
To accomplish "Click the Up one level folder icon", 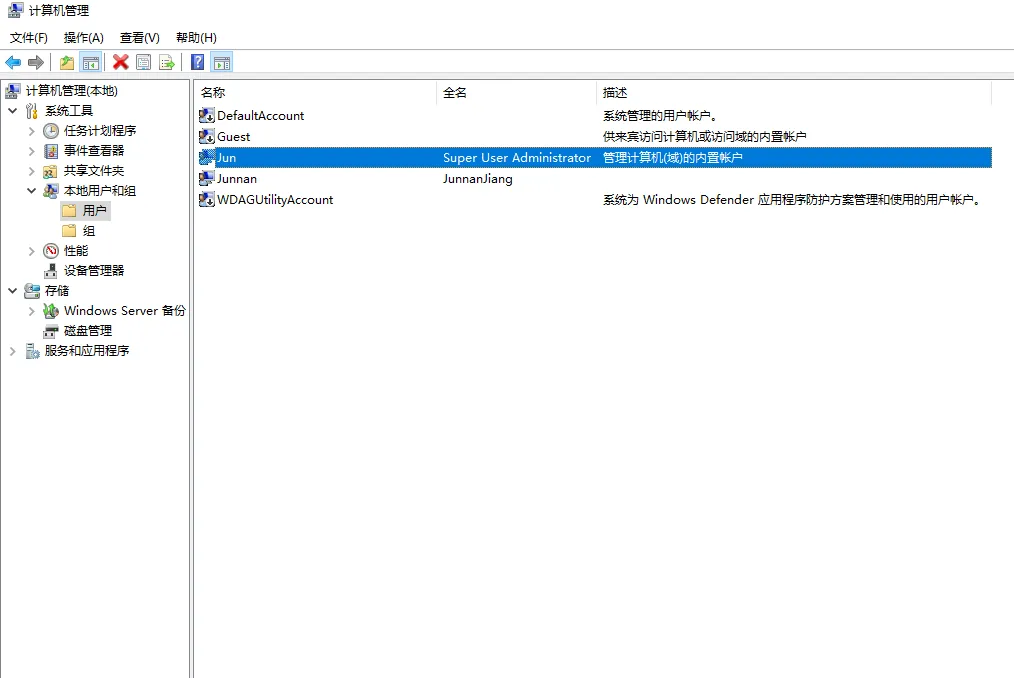I will coord(66,63).
